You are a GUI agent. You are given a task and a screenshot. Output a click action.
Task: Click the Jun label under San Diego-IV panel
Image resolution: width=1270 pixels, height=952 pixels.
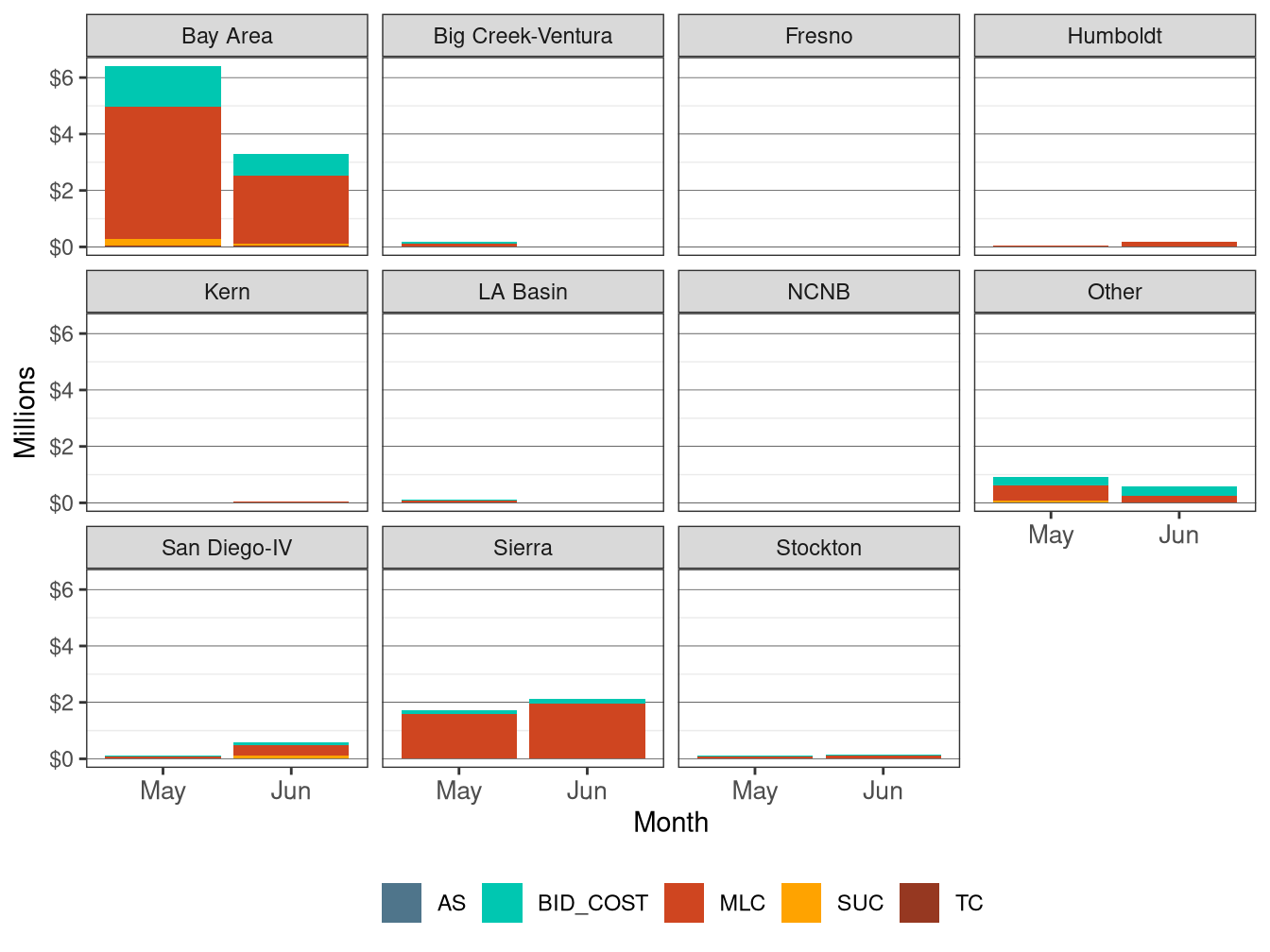tap(291, 791)
